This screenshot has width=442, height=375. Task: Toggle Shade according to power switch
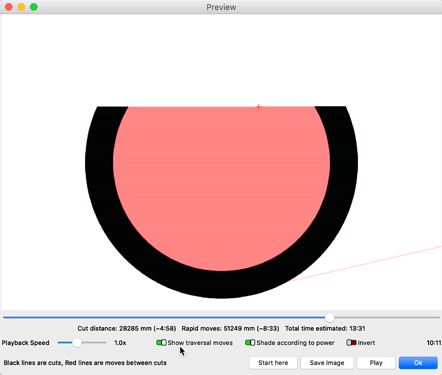[250, 343]
